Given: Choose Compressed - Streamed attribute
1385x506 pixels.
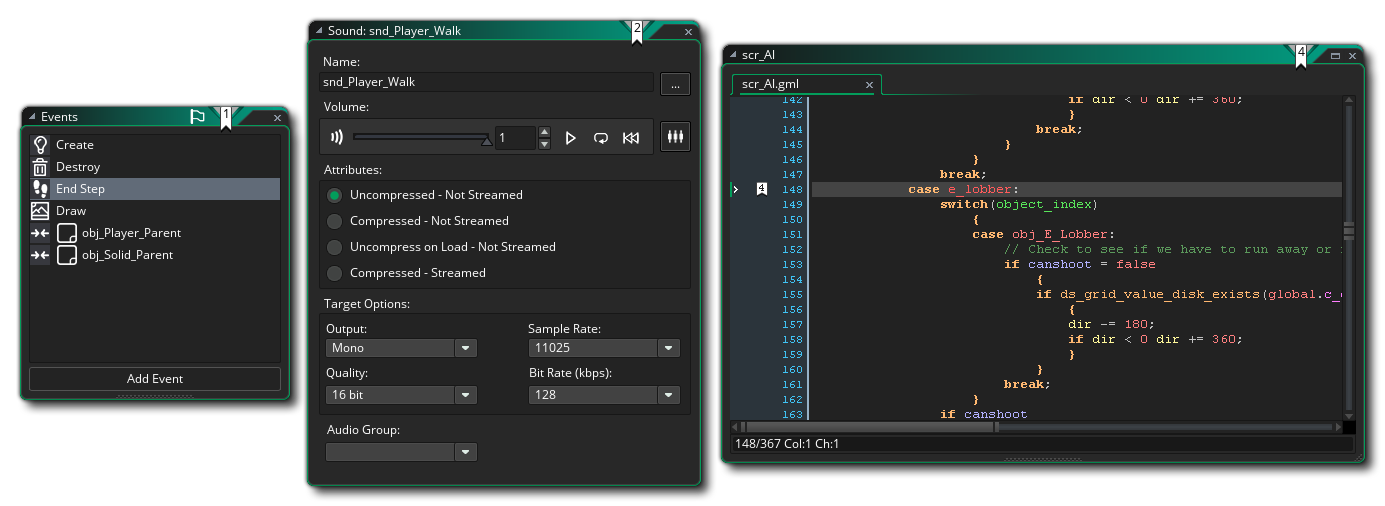Looking at the screenshot, I should 335,273.
